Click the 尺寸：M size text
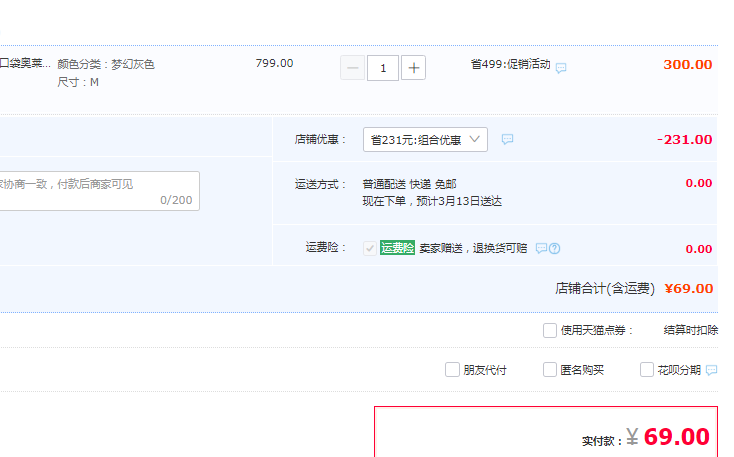 point(78,82)
